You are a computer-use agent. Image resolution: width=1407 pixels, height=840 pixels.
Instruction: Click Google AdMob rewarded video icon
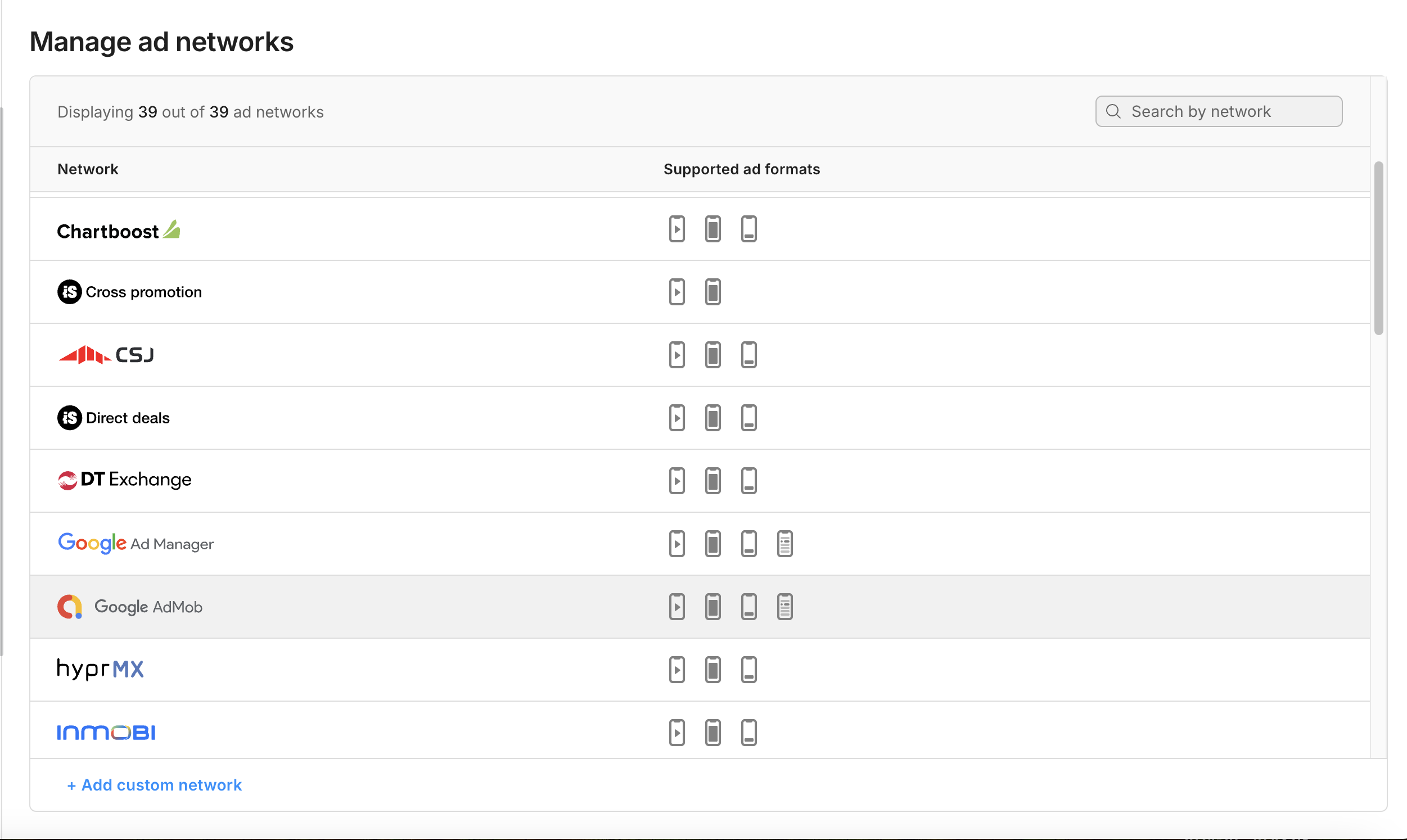pyautogui.click(x=677, y=607)
